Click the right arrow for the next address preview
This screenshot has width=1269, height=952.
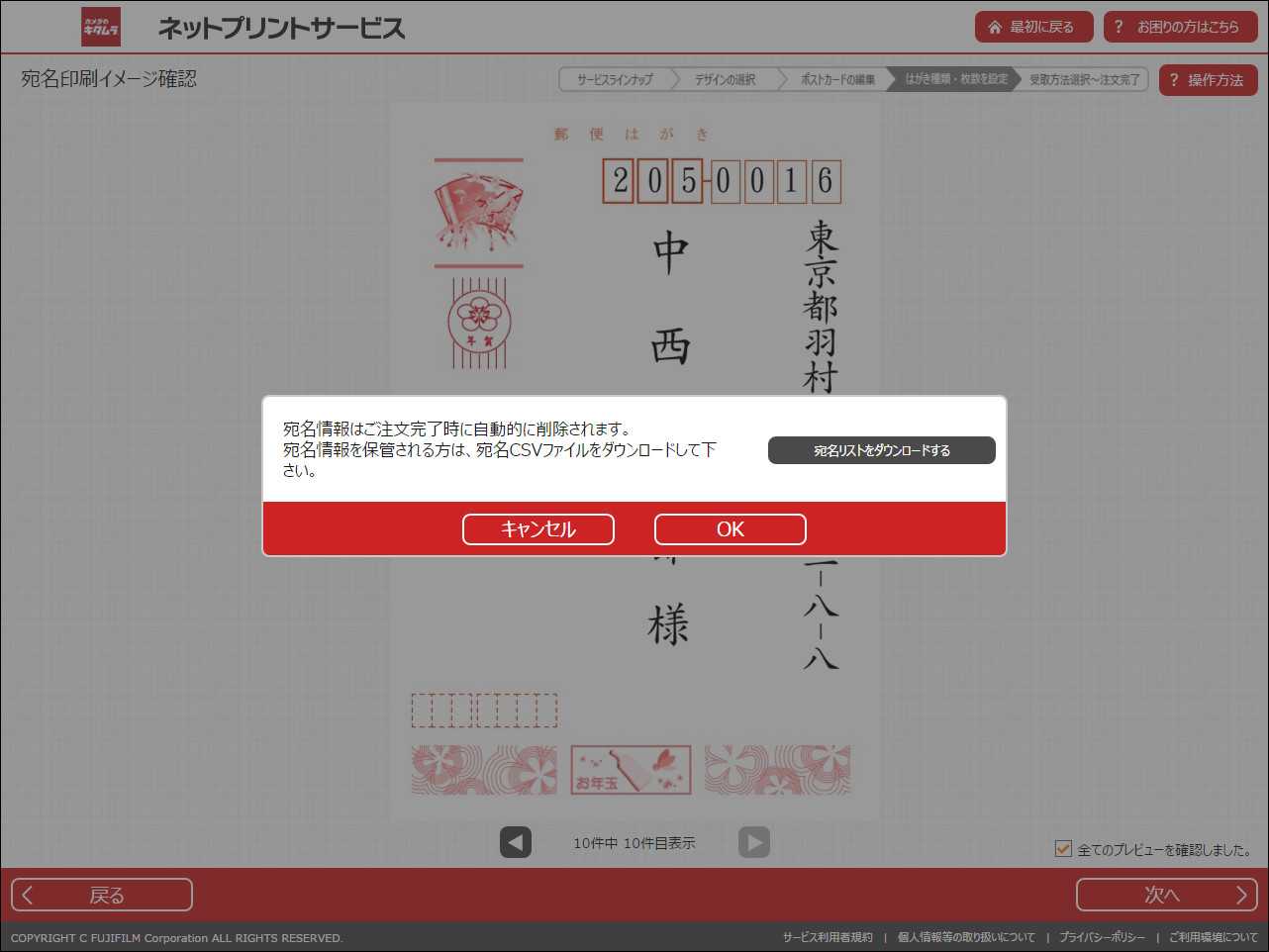[x=754, y=842]
